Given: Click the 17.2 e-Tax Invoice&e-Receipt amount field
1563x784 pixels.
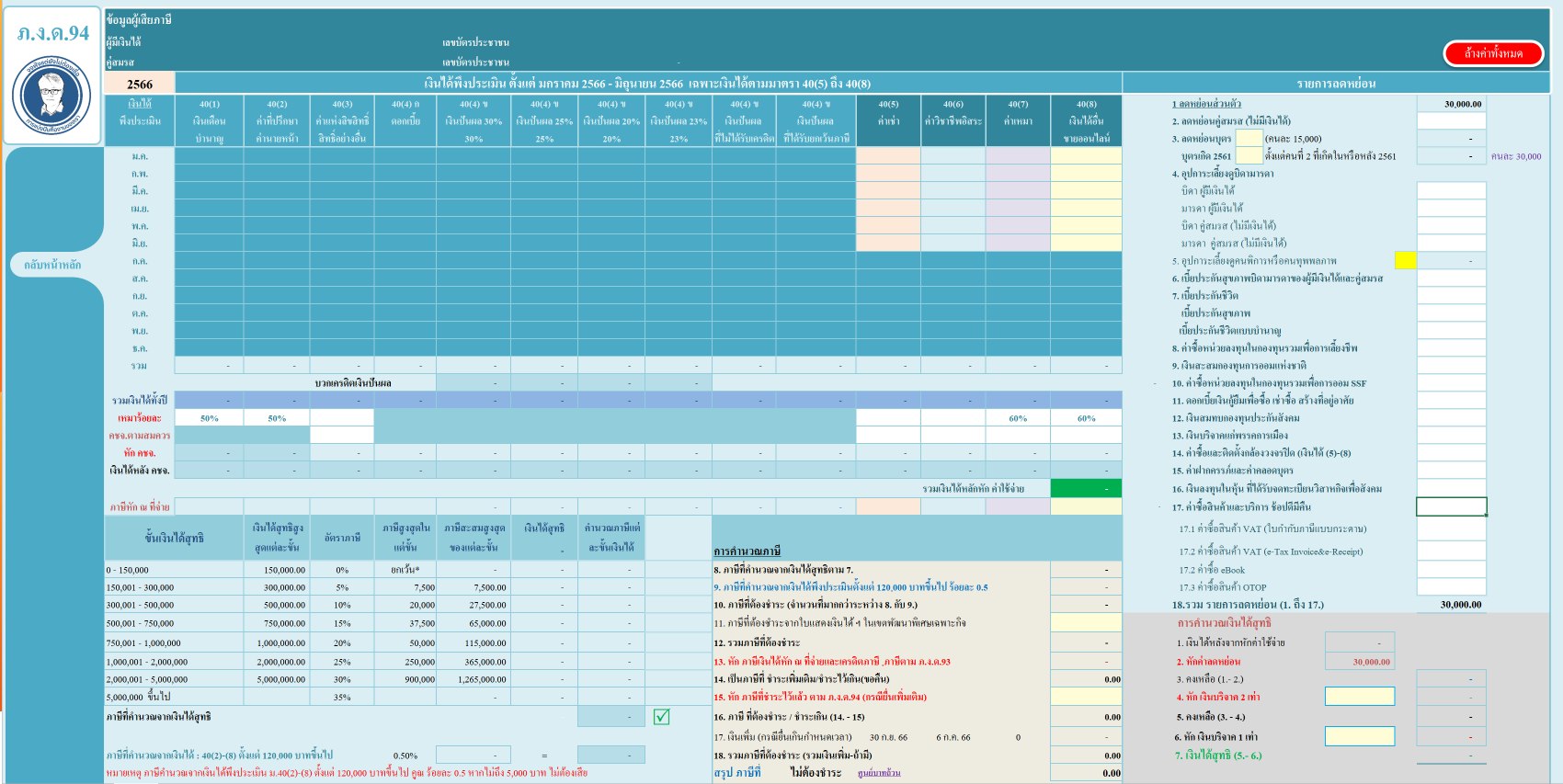Looking at the screenshot, I should coord(1451,551).
